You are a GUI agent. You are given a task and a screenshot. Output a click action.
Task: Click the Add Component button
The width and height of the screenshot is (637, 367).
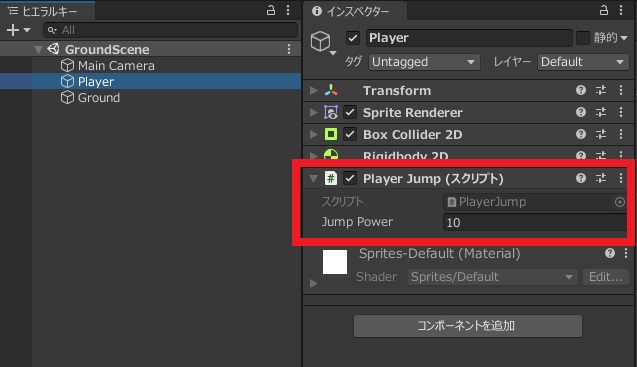468,326
